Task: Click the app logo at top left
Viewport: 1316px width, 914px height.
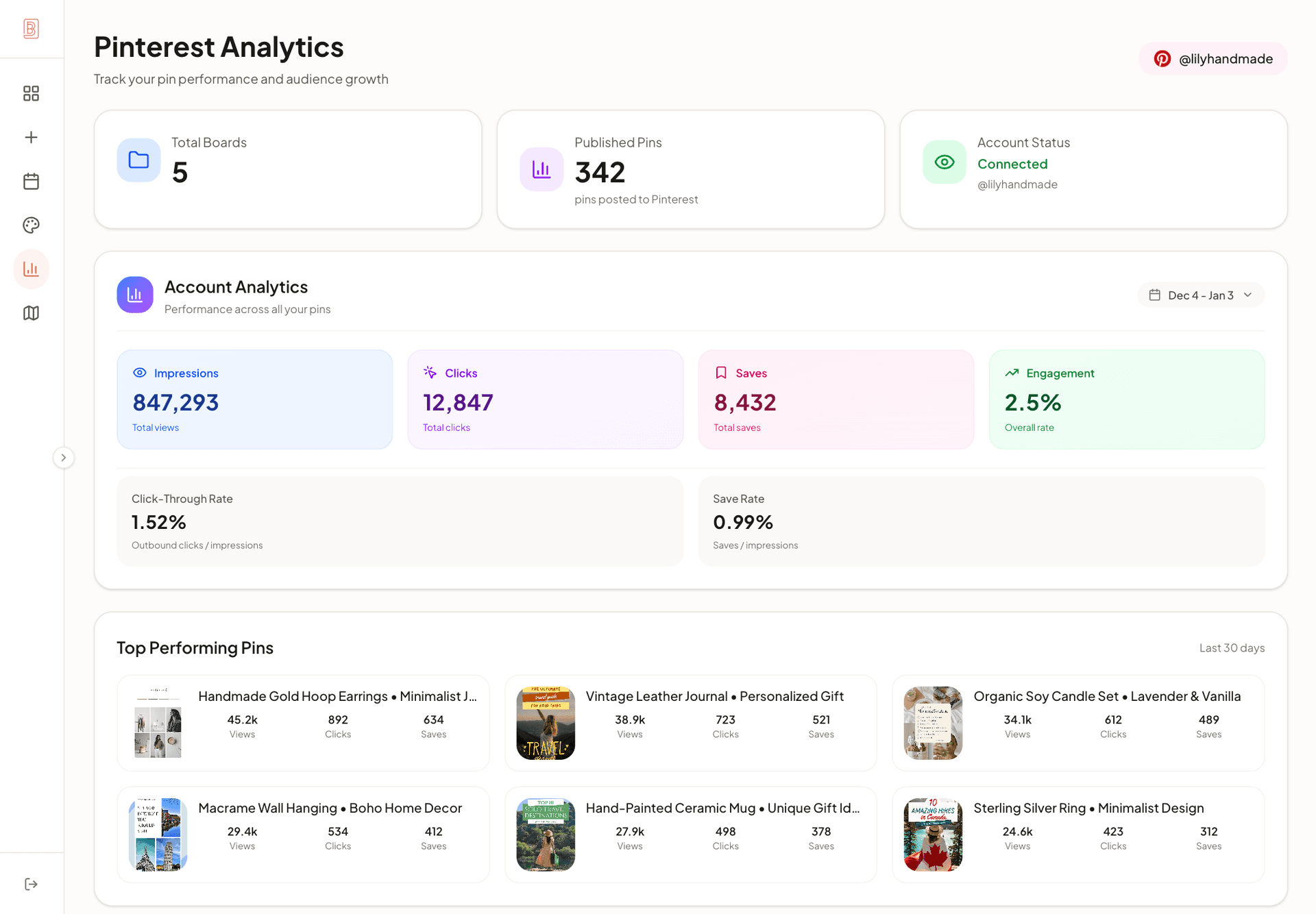Action: click(x=31, y=29)
